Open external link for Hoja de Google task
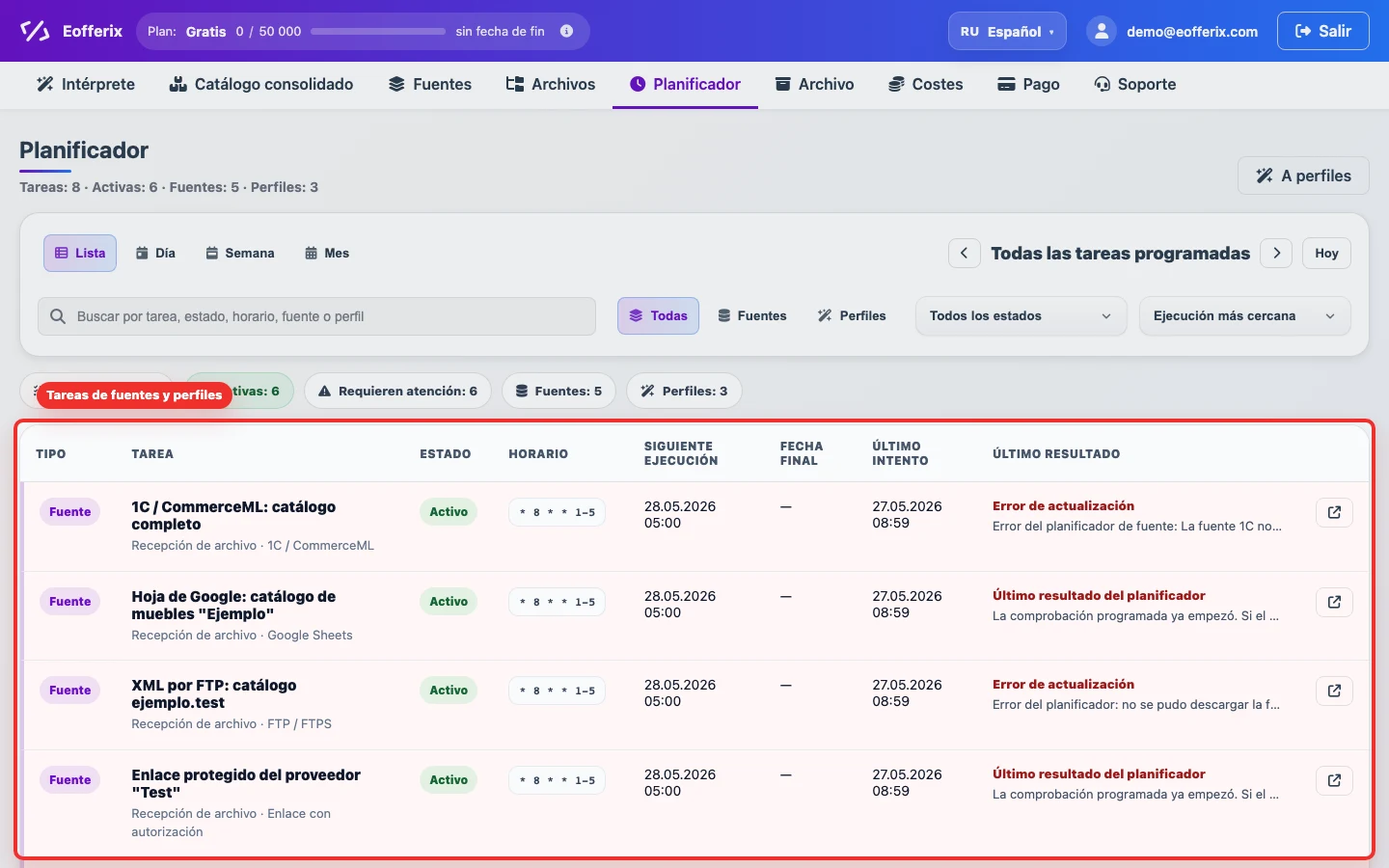The image size is (1389, 868). coord(1334,602)
